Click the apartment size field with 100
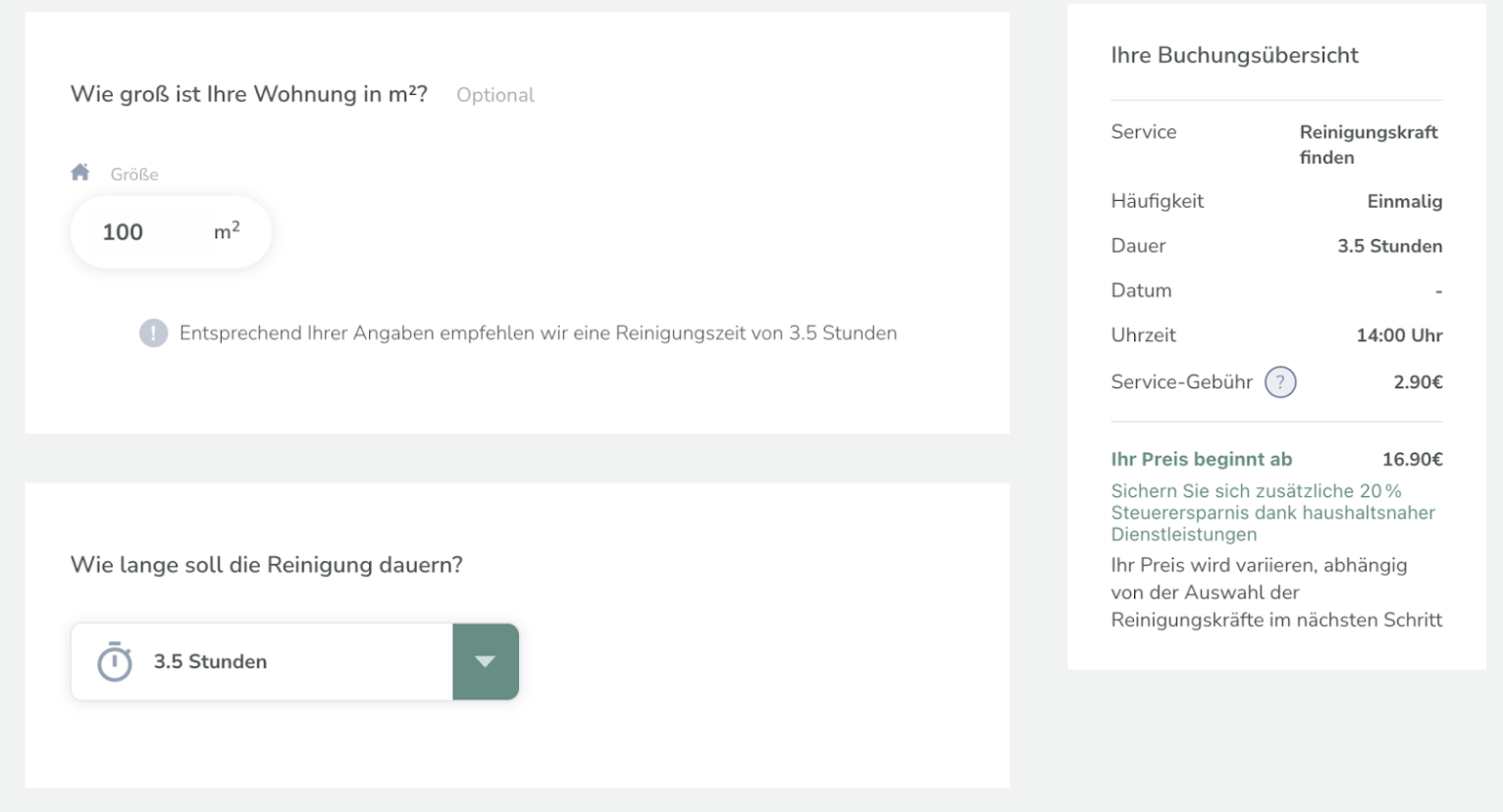1503x812 pixels. pos(171,232)
